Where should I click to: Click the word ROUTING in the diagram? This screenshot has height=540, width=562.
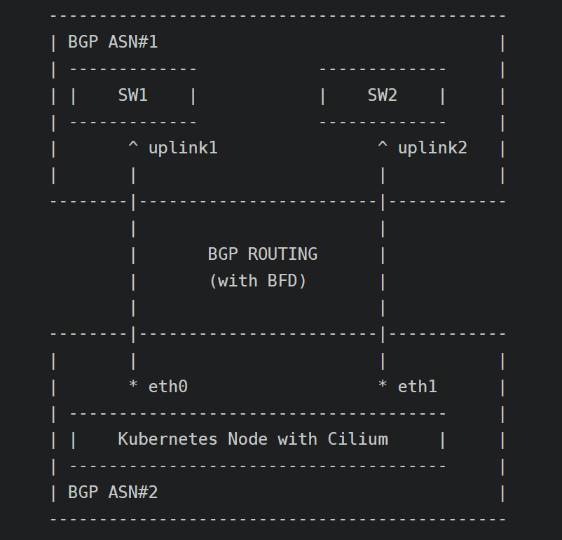(x=283, y=254)
